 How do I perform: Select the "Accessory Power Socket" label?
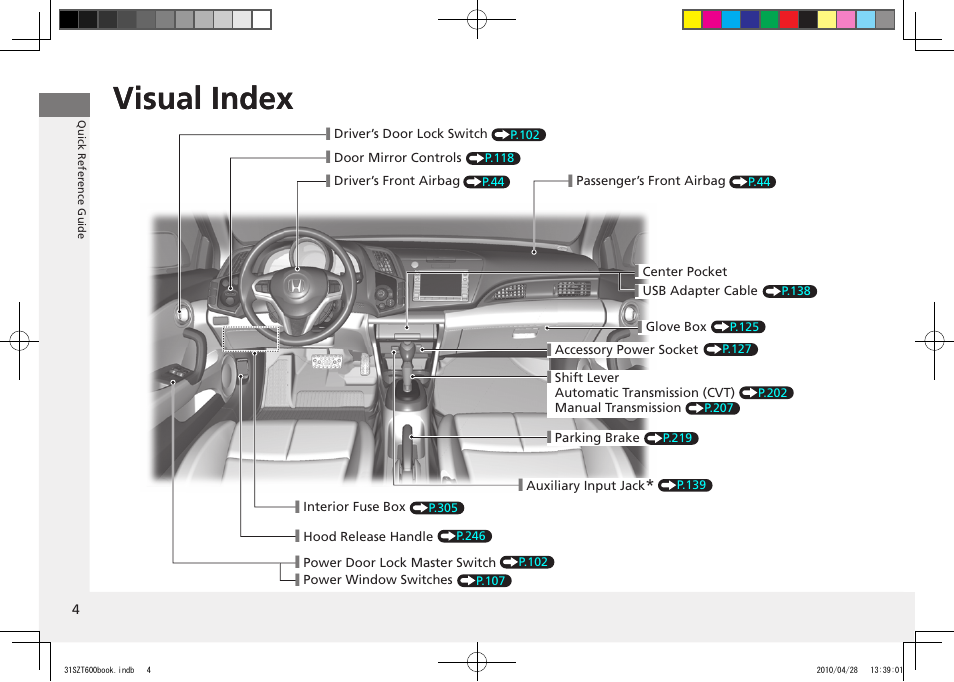point(626,349)
